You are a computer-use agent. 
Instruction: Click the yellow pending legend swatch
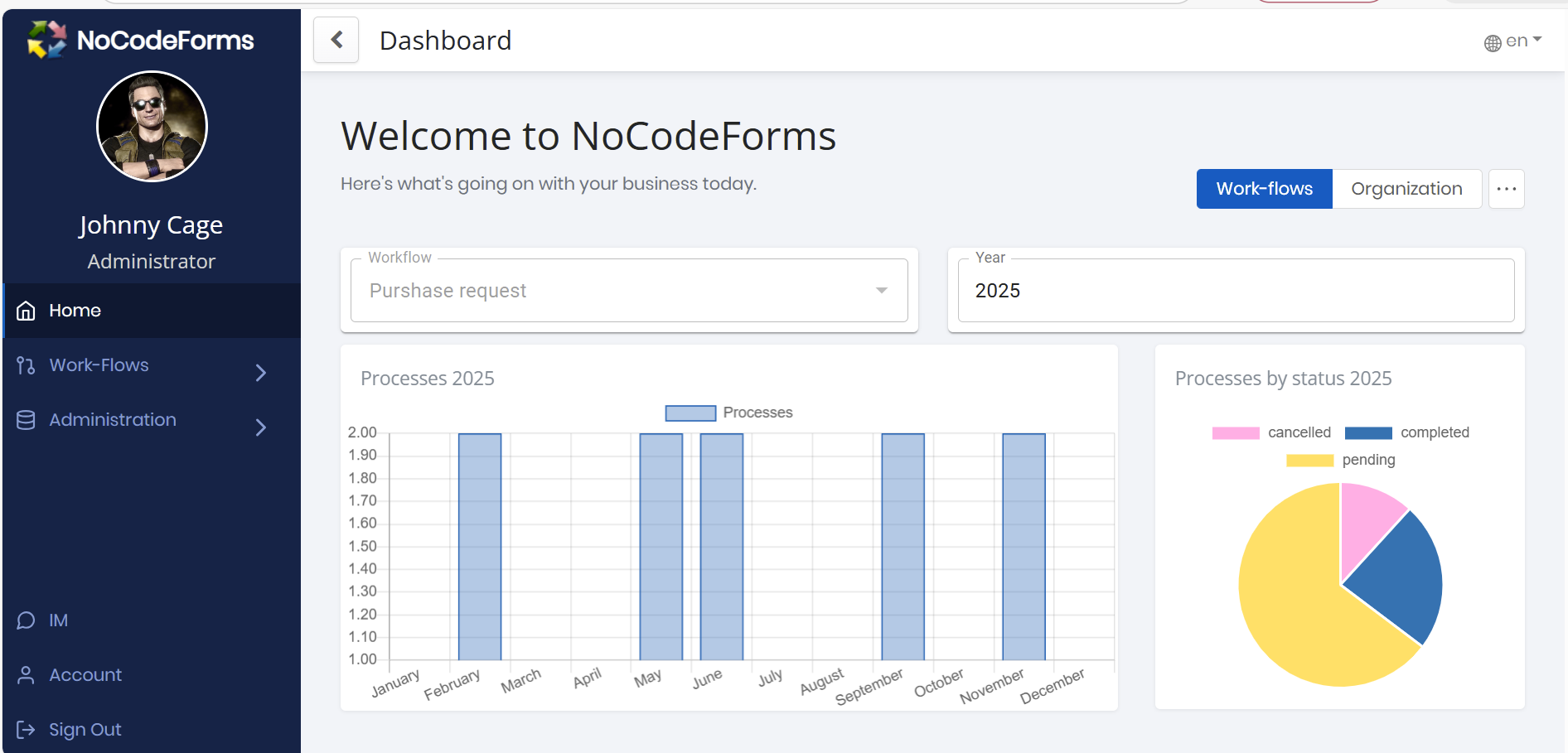click(1309, 460)
